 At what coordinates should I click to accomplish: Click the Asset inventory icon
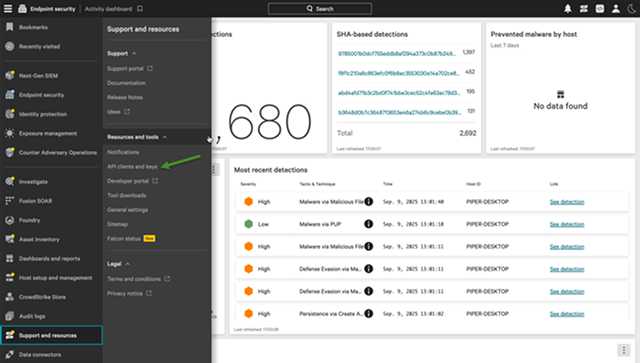[x=9, y=239]
